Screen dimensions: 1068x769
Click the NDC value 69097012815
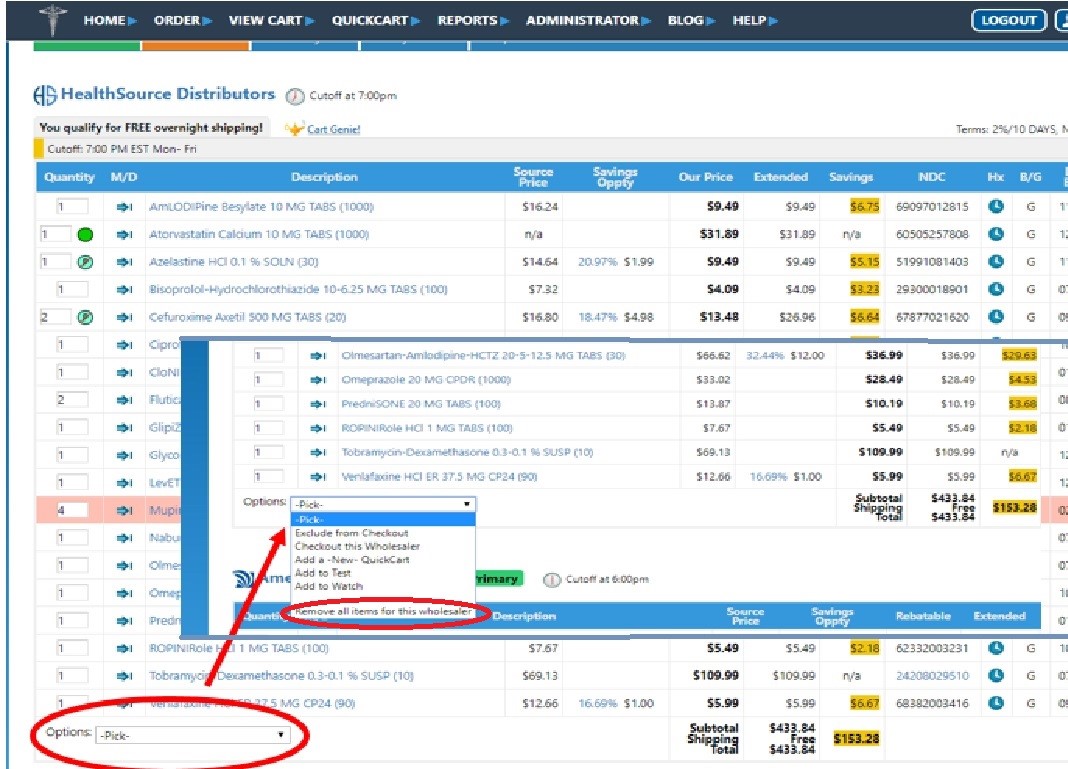pos(932,207)
